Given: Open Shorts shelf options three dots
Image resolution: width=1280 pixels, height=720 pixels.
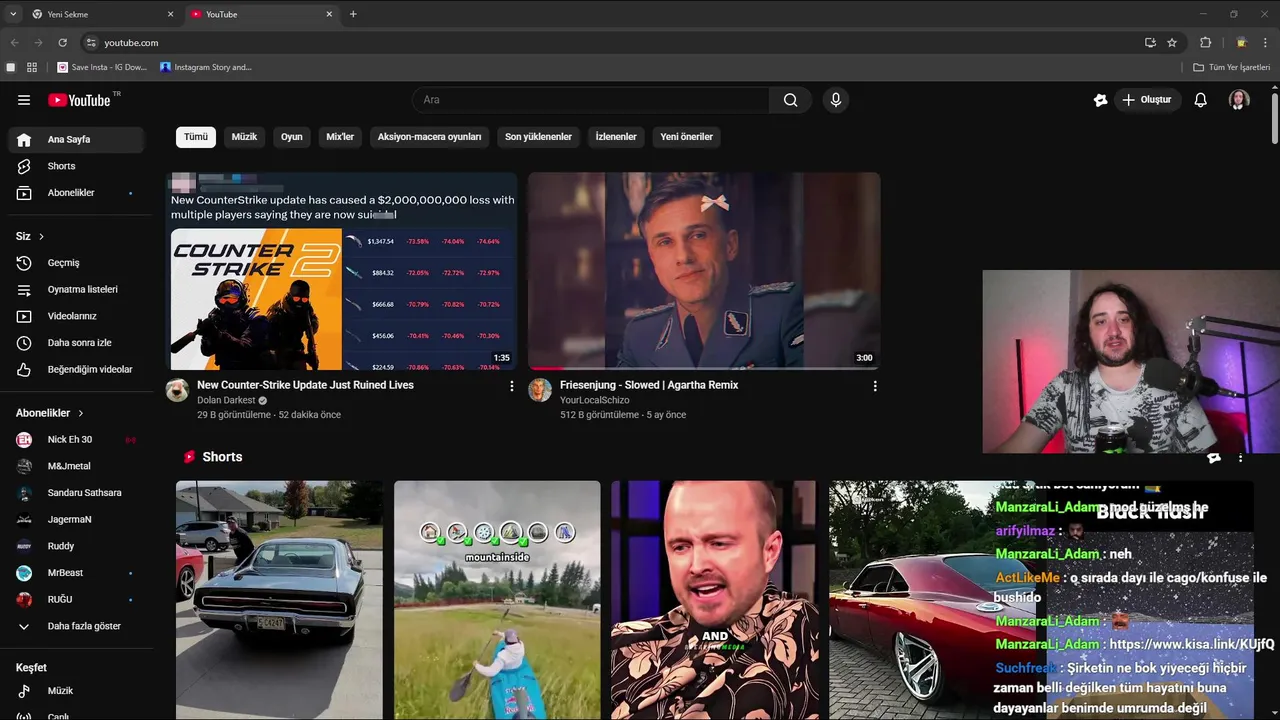Looking at the screenshot, I should point(1240,458).
